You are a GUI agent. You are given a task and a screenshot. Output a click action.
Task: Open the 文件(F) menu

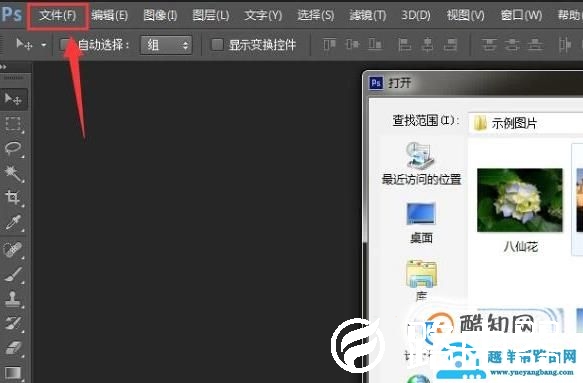58,16
